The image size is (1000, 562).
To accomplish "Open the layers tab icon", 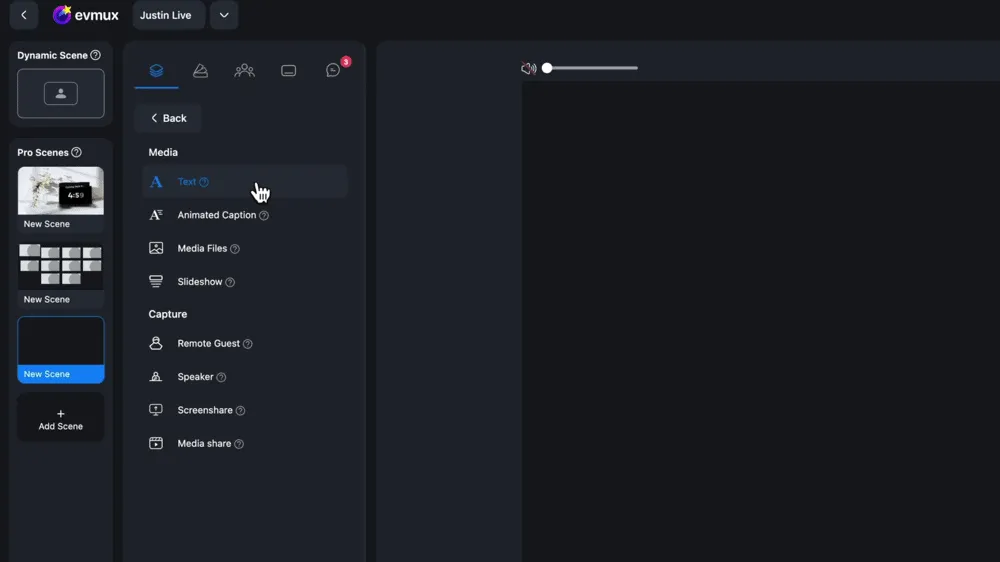I will [156, 71].
